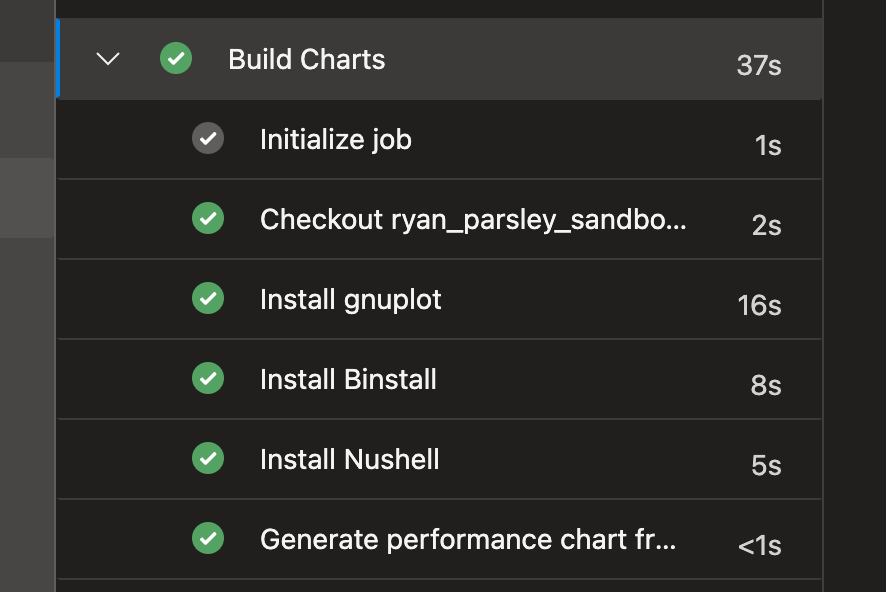The height and width of the screenshot is (592, 886).
Task: Open the Checkout ryan_parsley_sandbo... step
Action: (x=473, y=219)
